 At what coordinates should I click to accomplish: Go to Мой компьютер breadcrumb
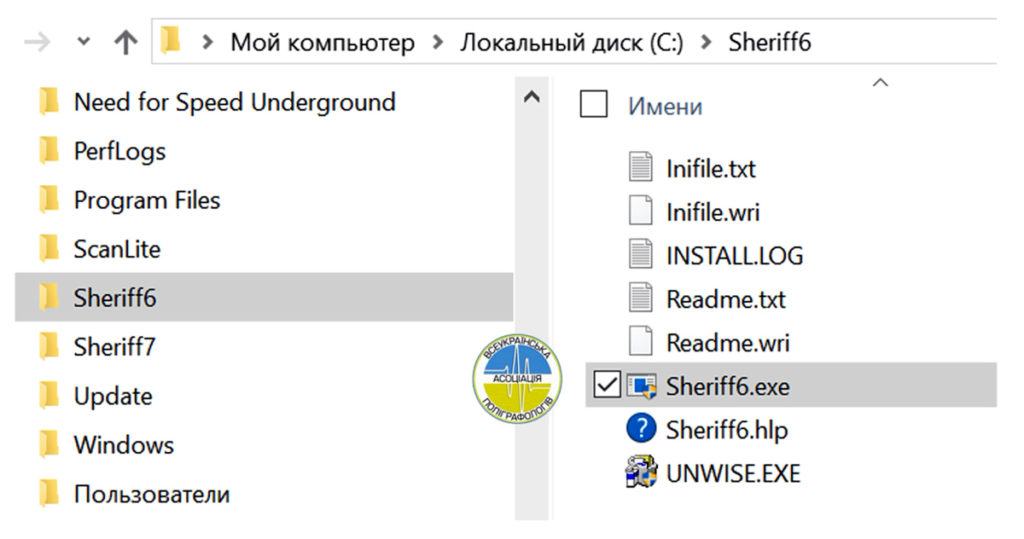[322, 43]
